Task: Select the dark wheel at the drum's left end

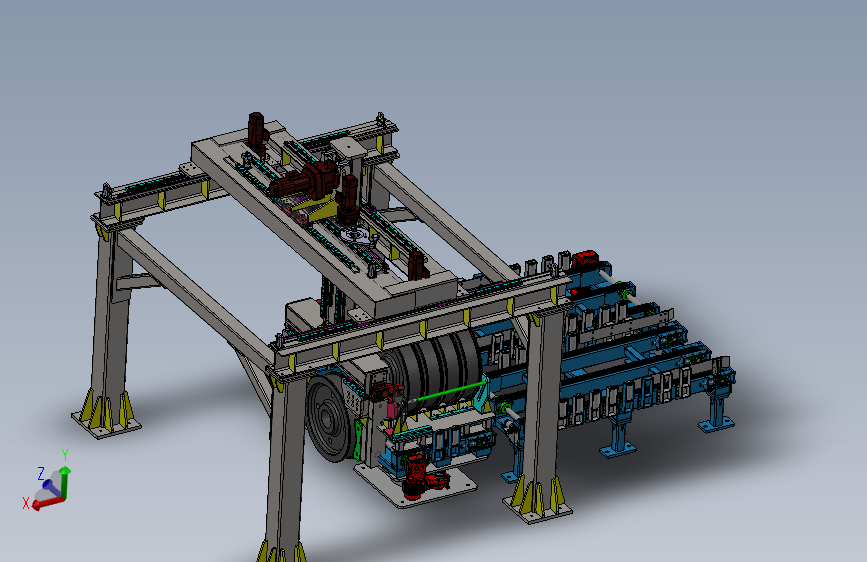Action: click(x=330, y=419)
